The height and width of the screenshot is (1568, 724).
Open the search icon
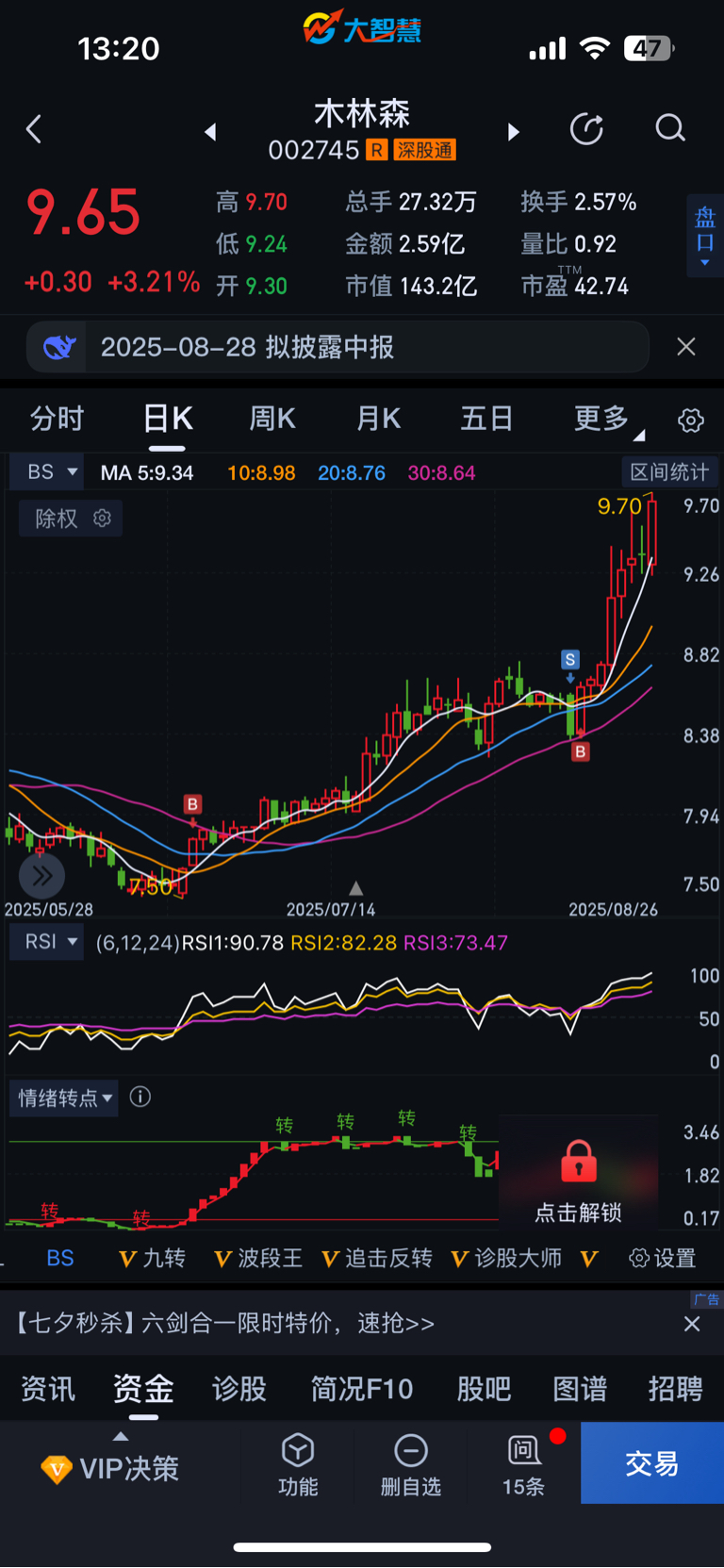point(670,128)
